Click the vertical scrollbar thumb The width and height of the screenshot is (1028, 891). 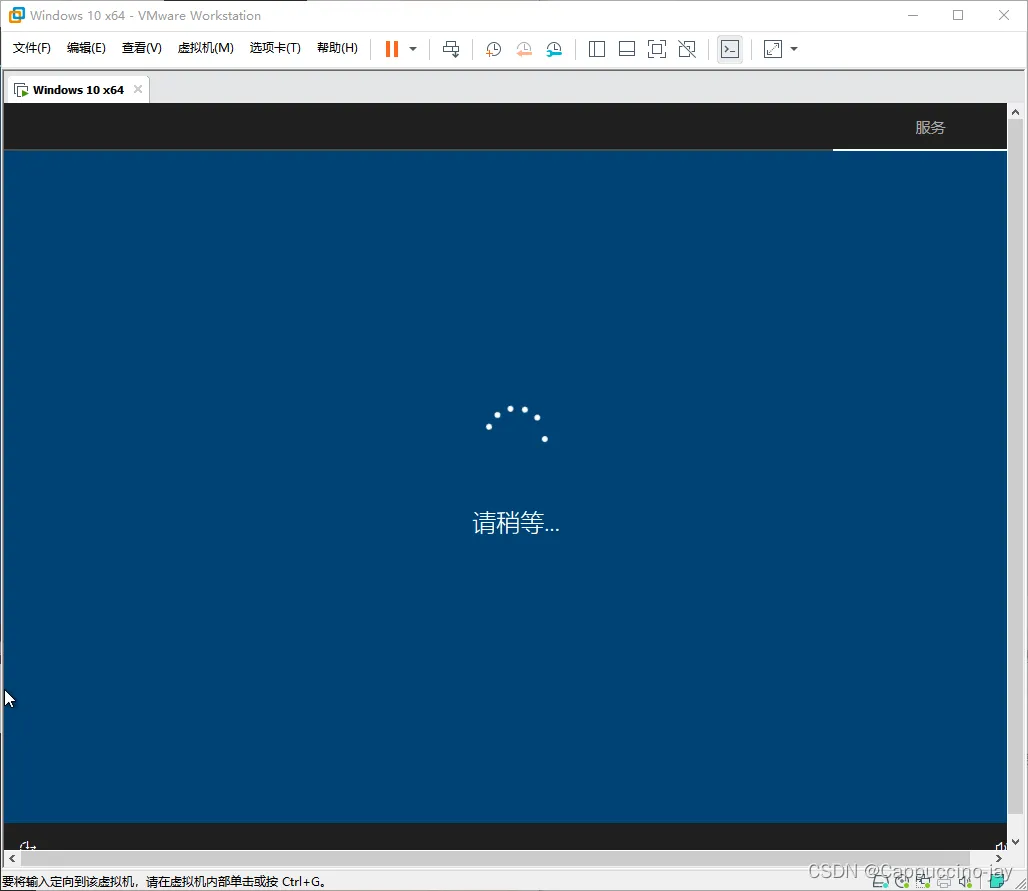coord(1015,467)
